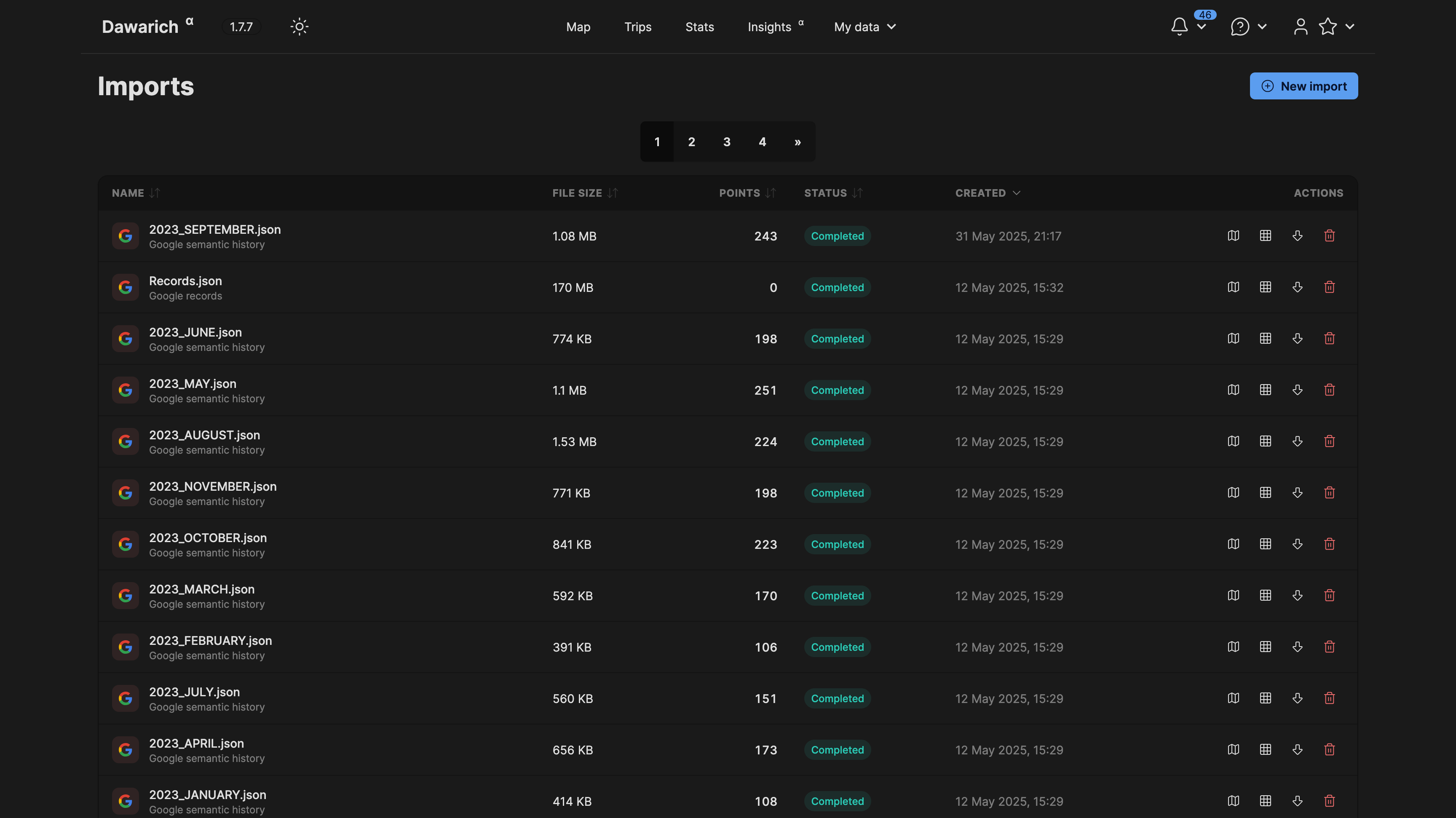This screenshot has height=818, width=1456.
Task: Sort table by Name column
Action: point(136,193)
